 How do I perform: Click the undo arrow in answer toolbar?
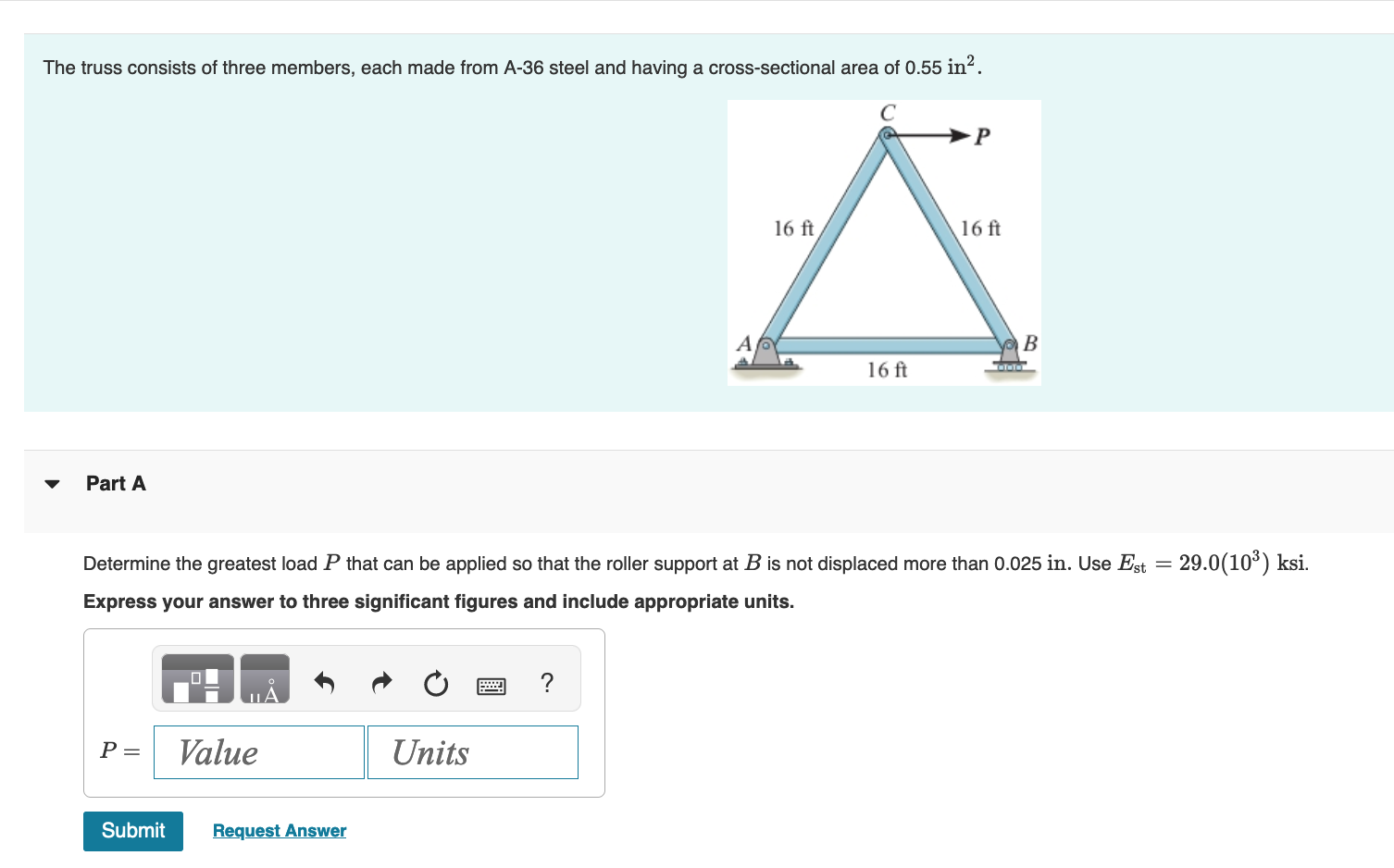click(324, 682)
